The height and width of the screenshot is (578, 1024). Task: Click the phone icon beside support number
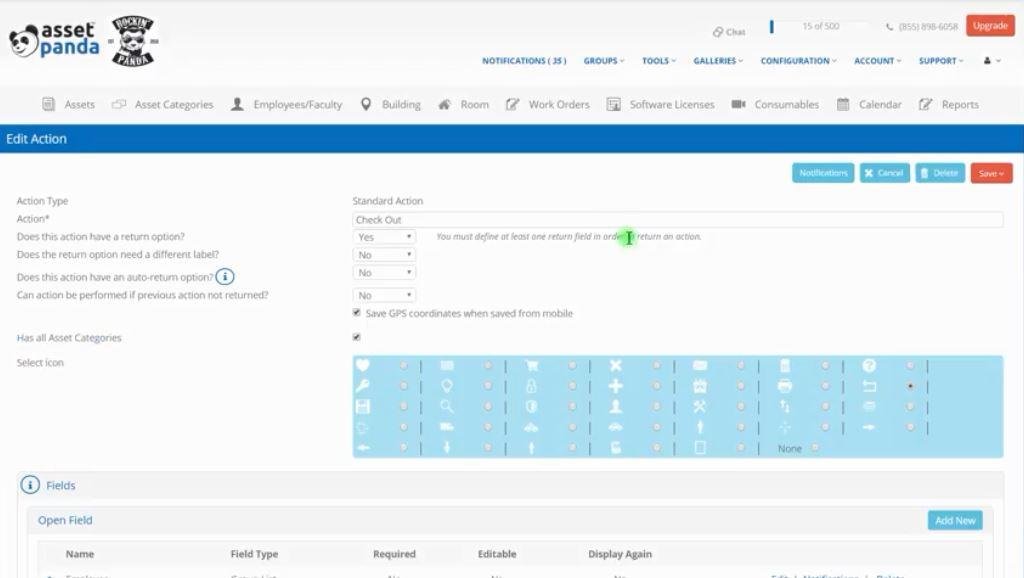point(889,27)
